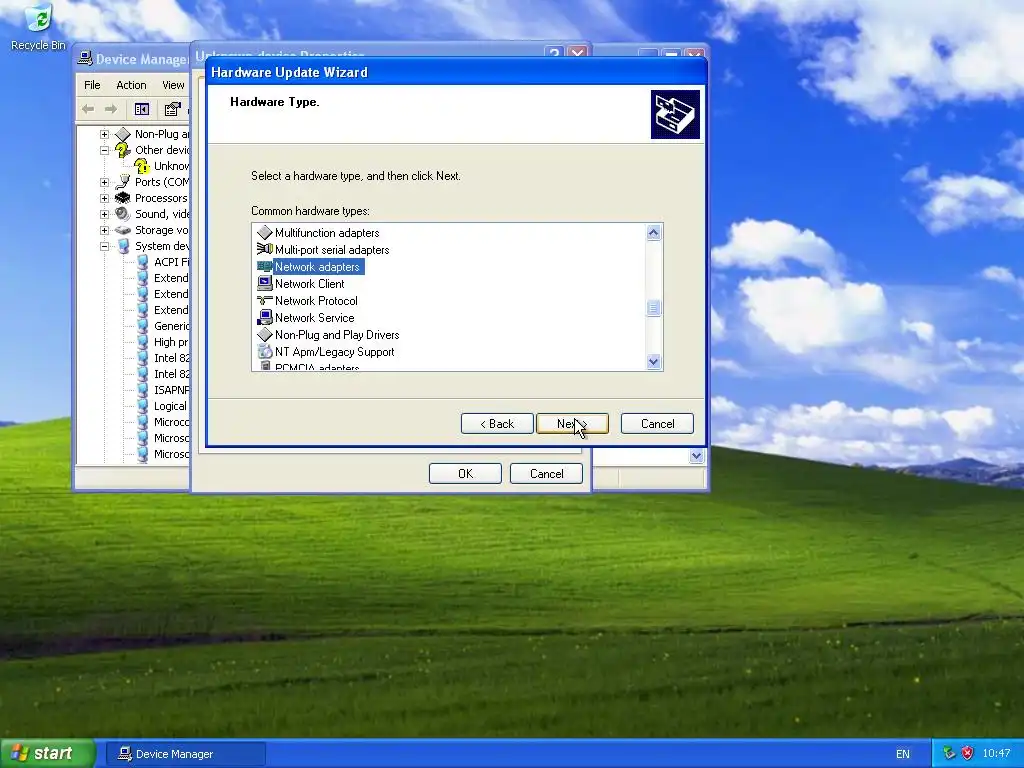
Task: Expand the Processors node
Action: 104,198
